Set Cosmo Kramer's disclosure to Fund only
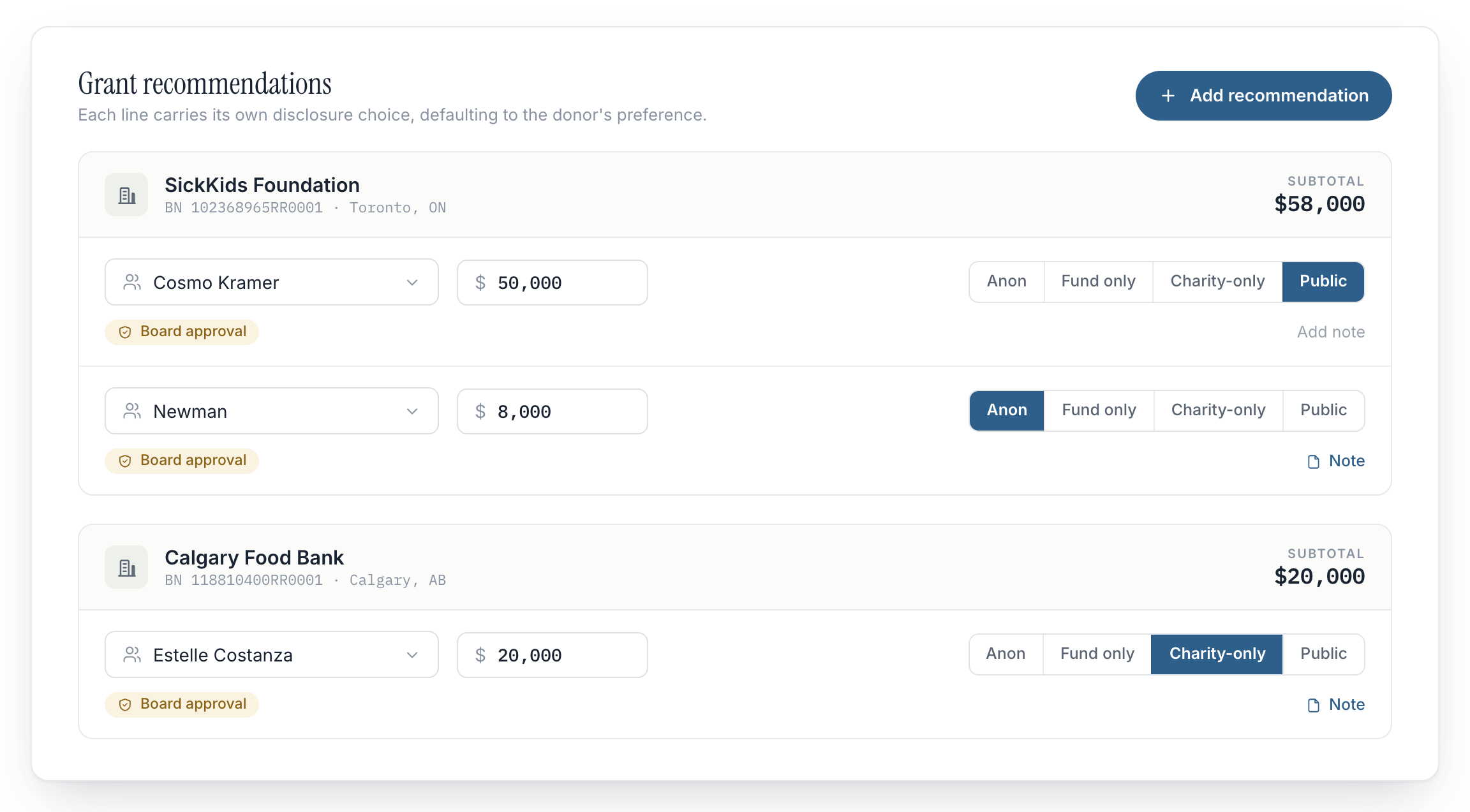The height and width of the screenshot is (812, 1470). (1099, 281)
